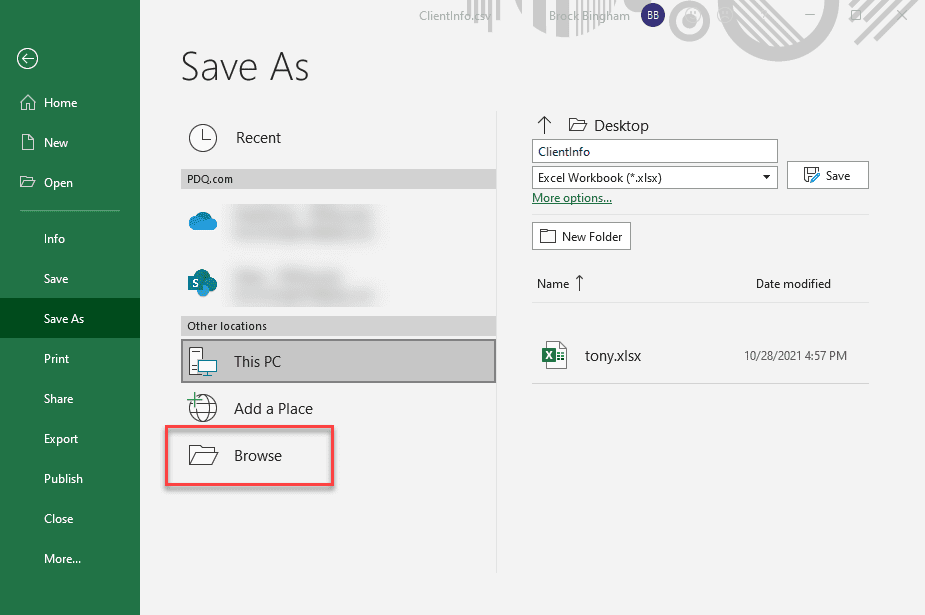Click the Browse folder icon
This screenshot has height=615, width=925.
[204, 455]
